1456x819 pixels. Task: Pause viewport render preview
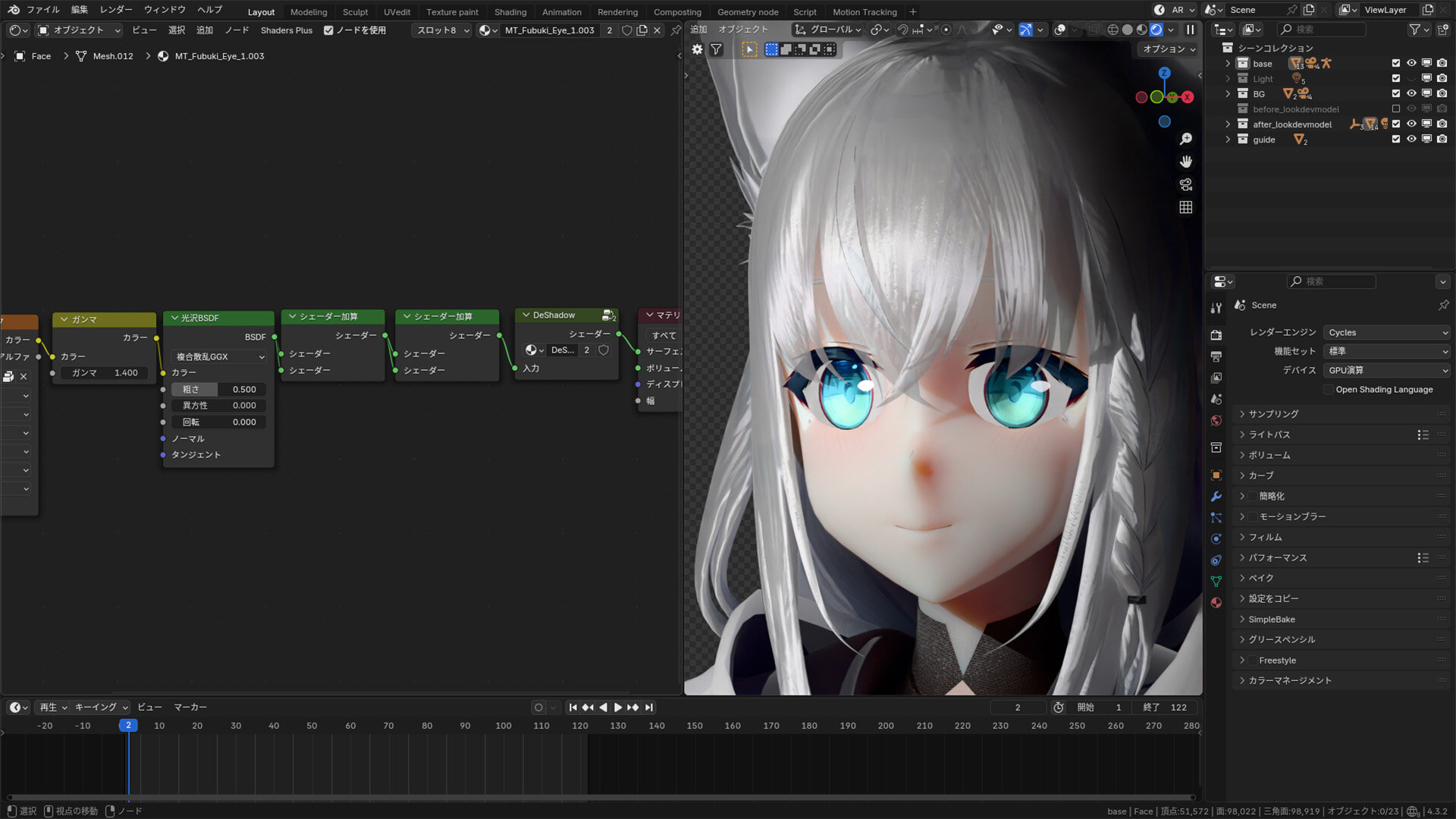point(1190,30)
